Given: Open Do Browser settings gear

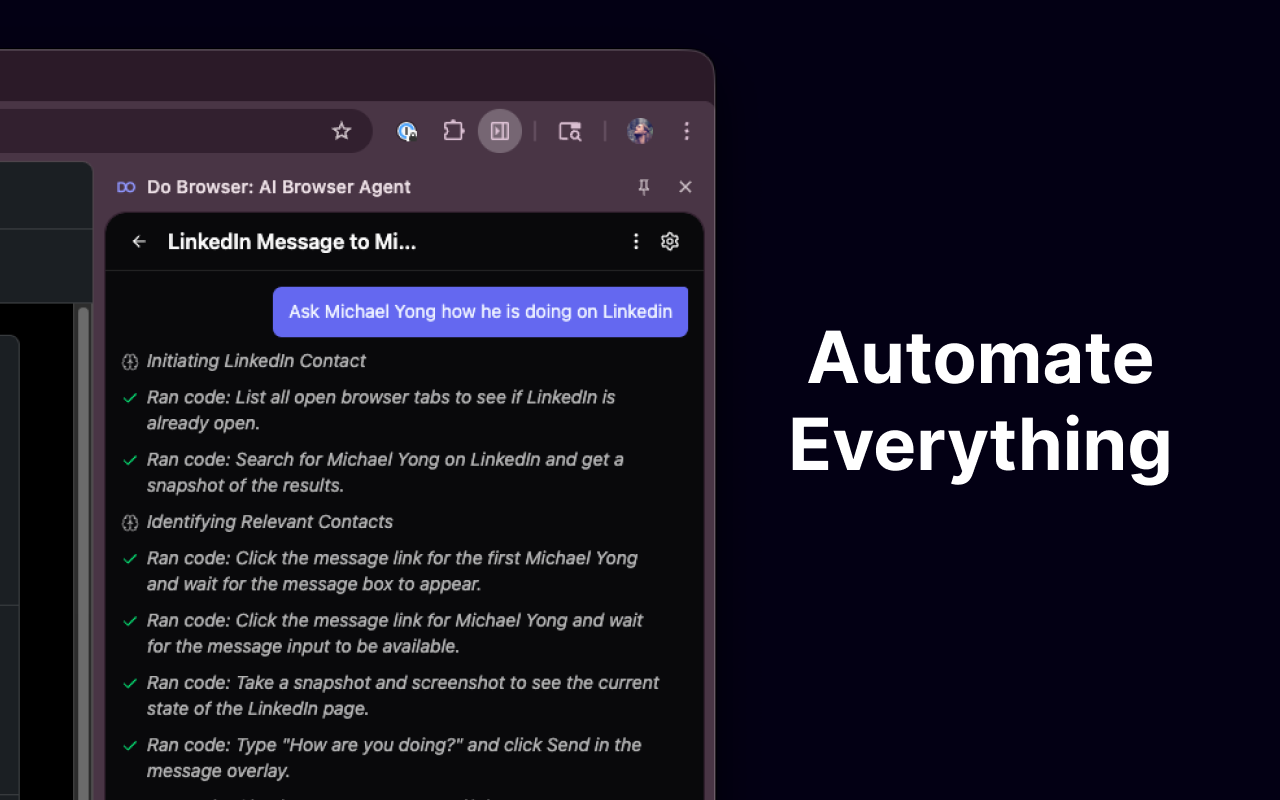Looking at the screenshot, I should pos(670,241).
